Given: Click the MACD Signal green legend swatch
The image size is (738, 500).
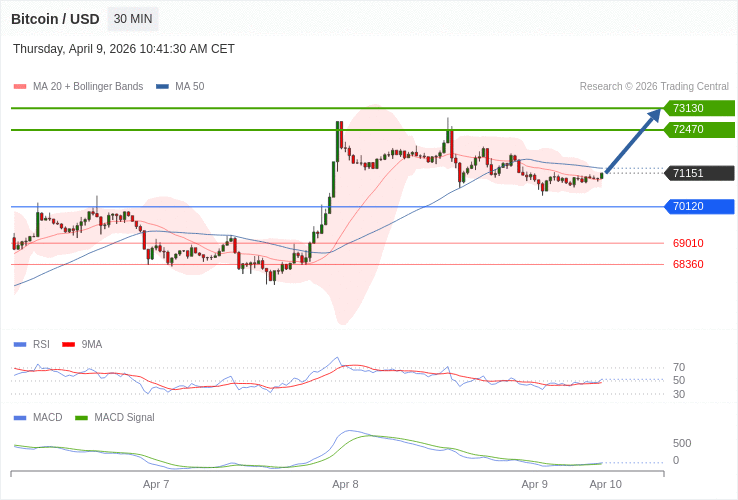Looking at the screenshot, I should click(82, 418).
